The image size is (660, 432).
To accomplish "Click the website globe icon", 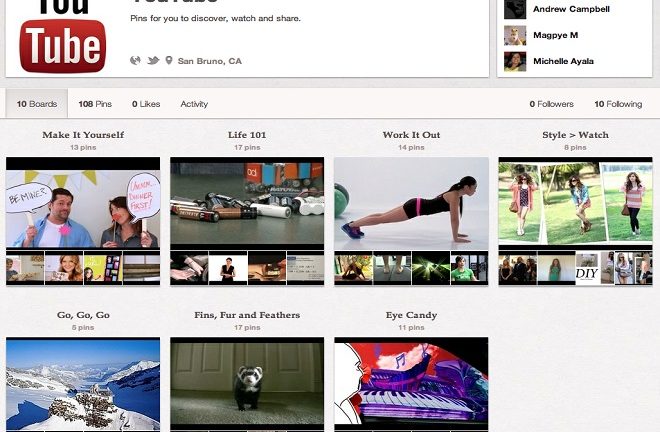I will pyautogui.click(x=135, y=61).
